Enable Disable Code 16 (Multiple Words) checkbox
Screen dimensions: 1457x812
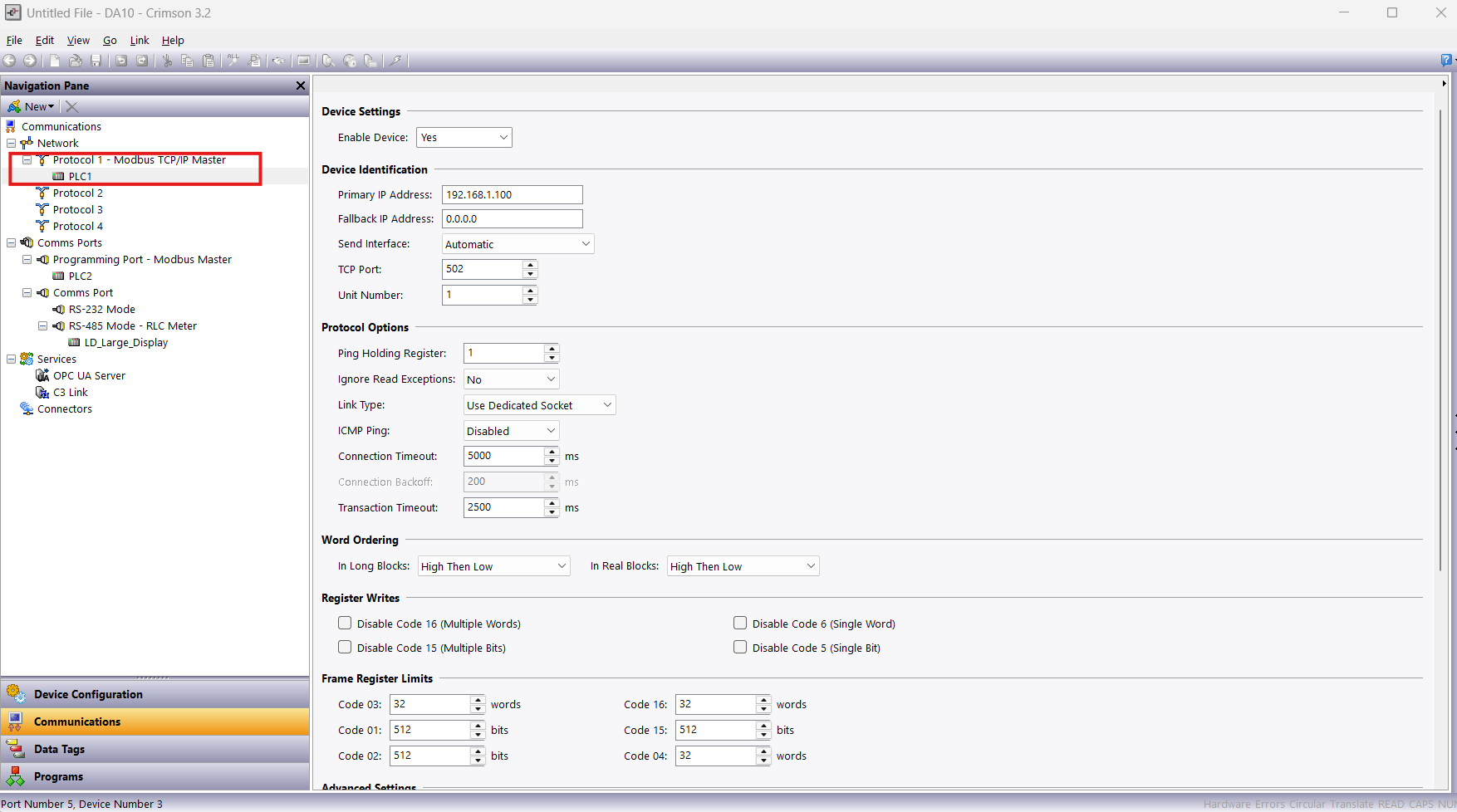pyautogui.click(x=345, y=623)
